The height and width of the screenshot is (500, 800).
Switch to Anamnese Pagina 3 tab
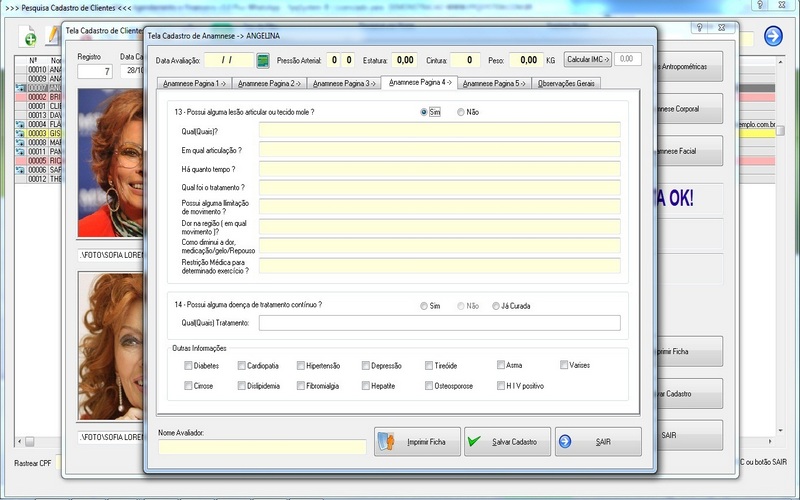(344, 83)
